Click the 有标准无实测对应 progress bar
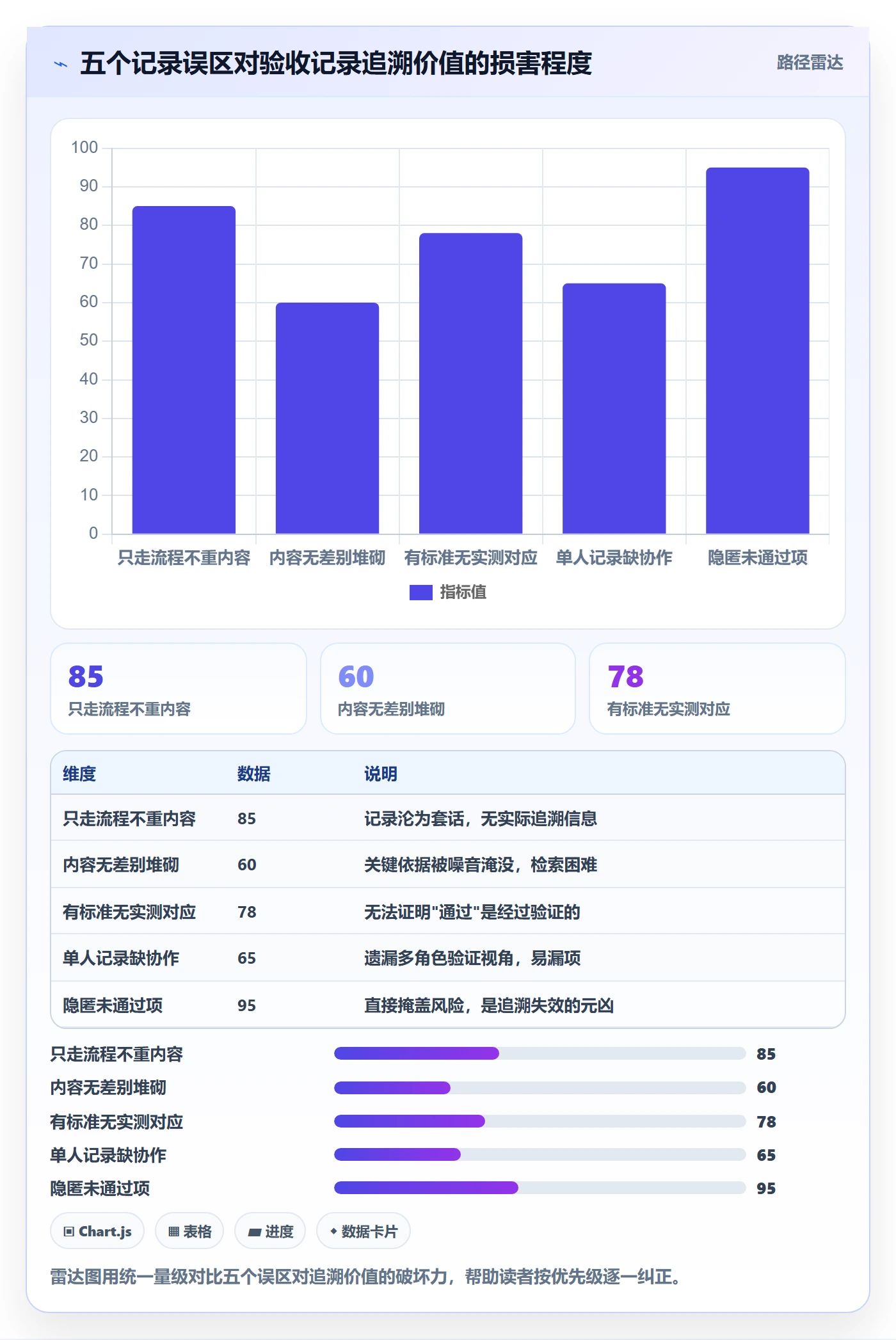Image resolution: width=896 pixels, height=1340 pixels. pyautogui.click(x=540, y=1121)
